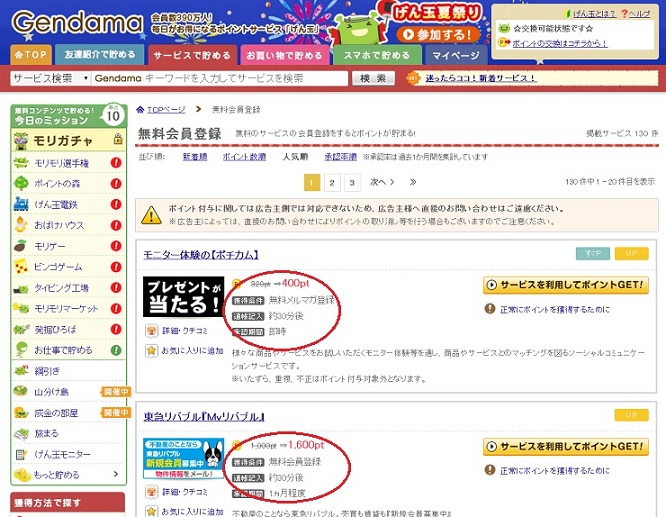Screen dimensions: 666x517
Task: Click 正常にポイントを獲得するために for ポチカム
Action: pyautogui.click(x=554, y=310)
